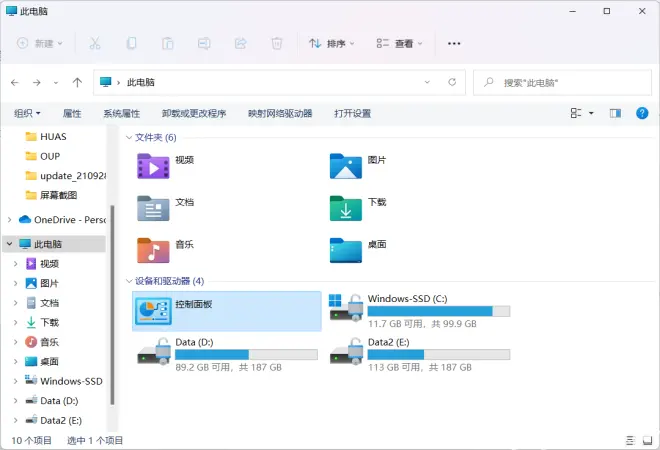This screenshot has height=450, width=660.
Task: Click the Paste clipboard icon
Action: point(168,43)
